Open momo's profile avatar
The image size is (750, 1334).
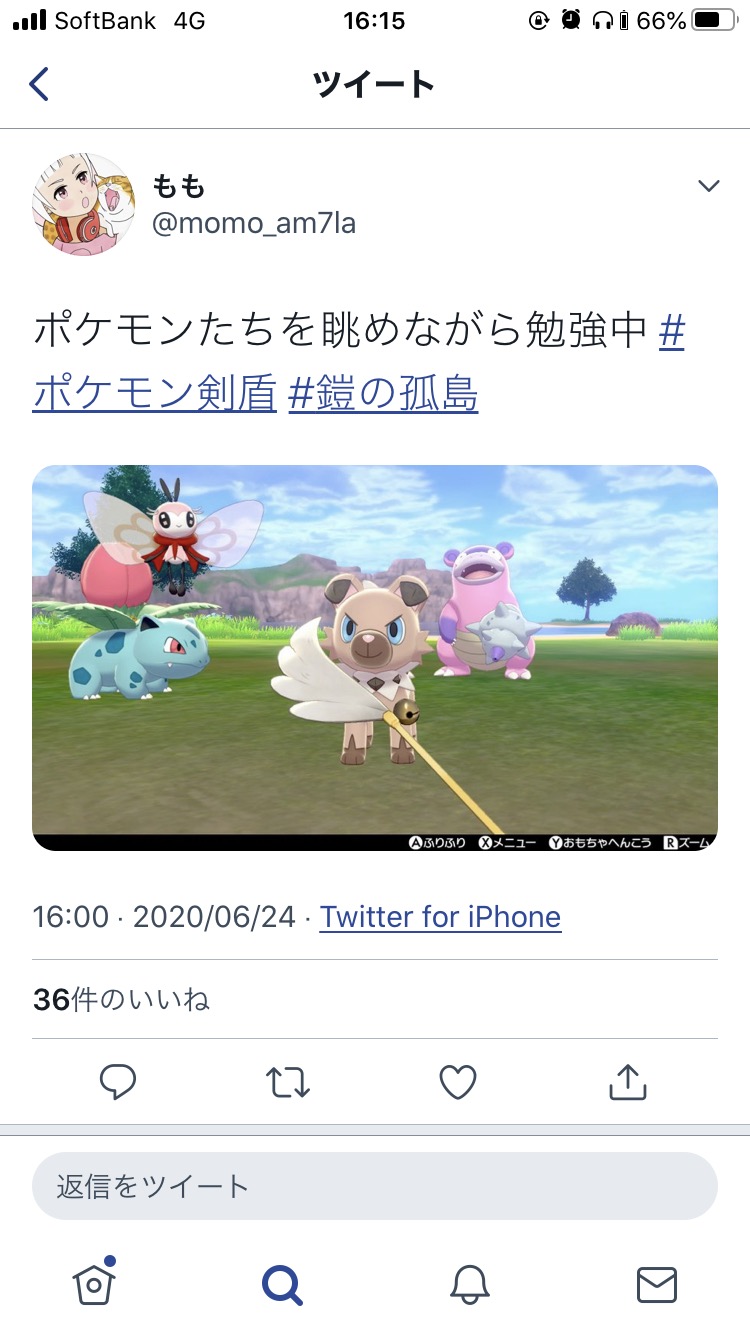coord(83,204)
